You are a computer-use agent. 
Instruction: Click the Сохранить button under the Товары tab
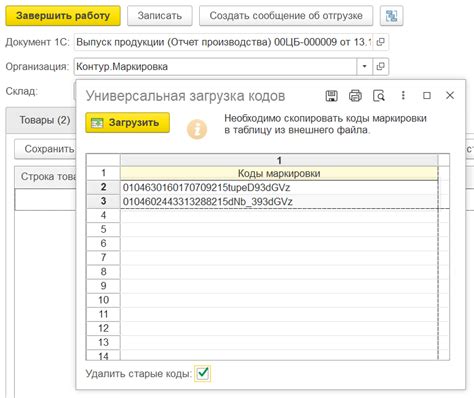tap(46, 149)
